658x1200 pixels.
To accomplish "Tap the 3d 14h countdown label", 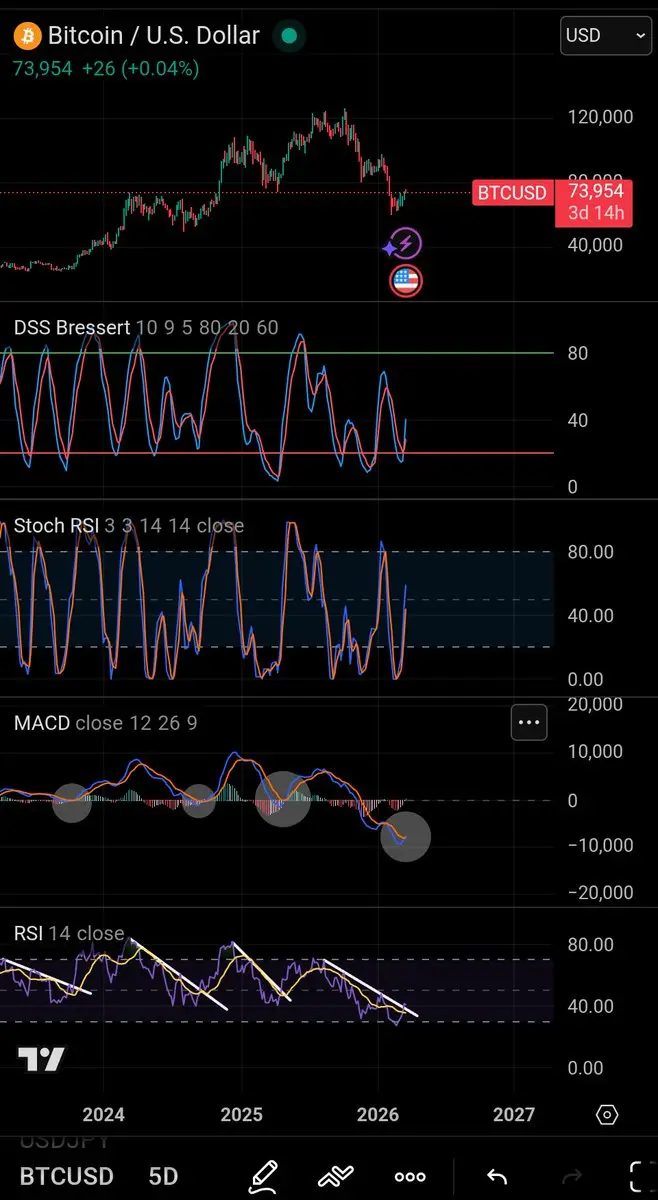I will click(596, 213).
